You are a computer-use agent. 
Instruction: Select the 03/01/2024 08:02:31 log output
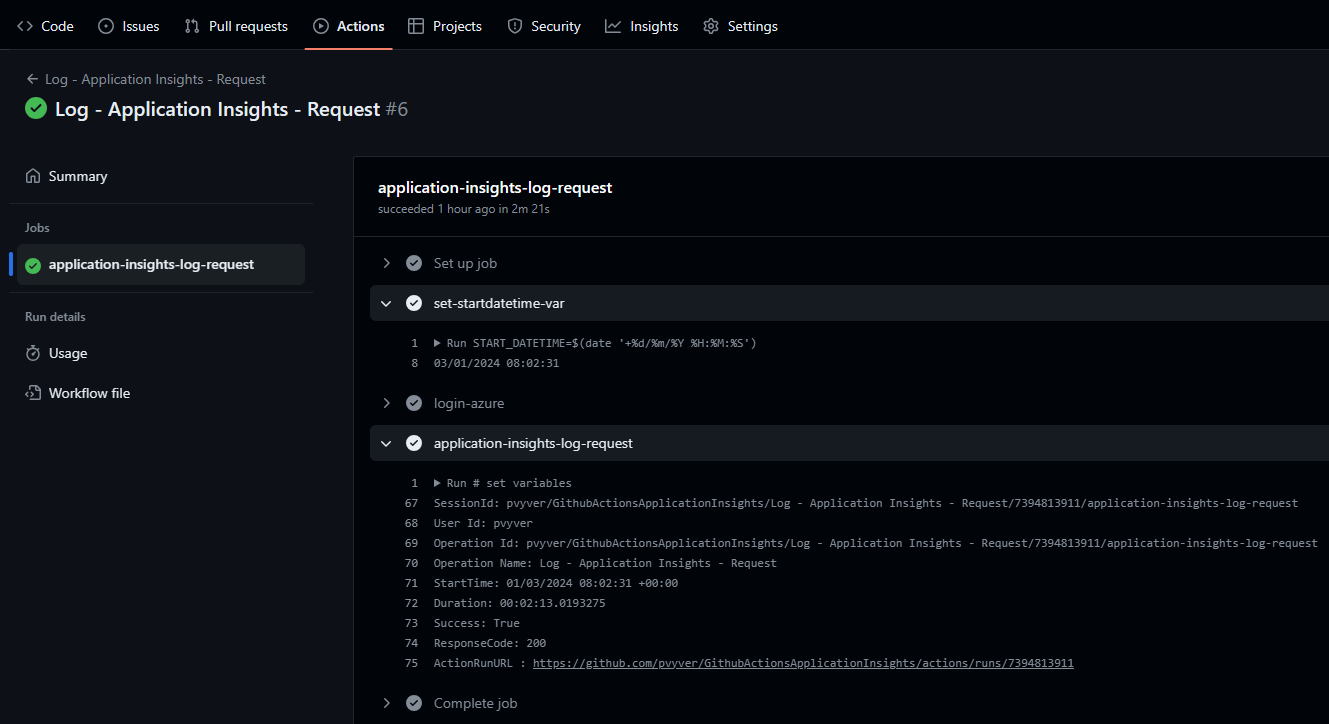[x=496, y=363]
